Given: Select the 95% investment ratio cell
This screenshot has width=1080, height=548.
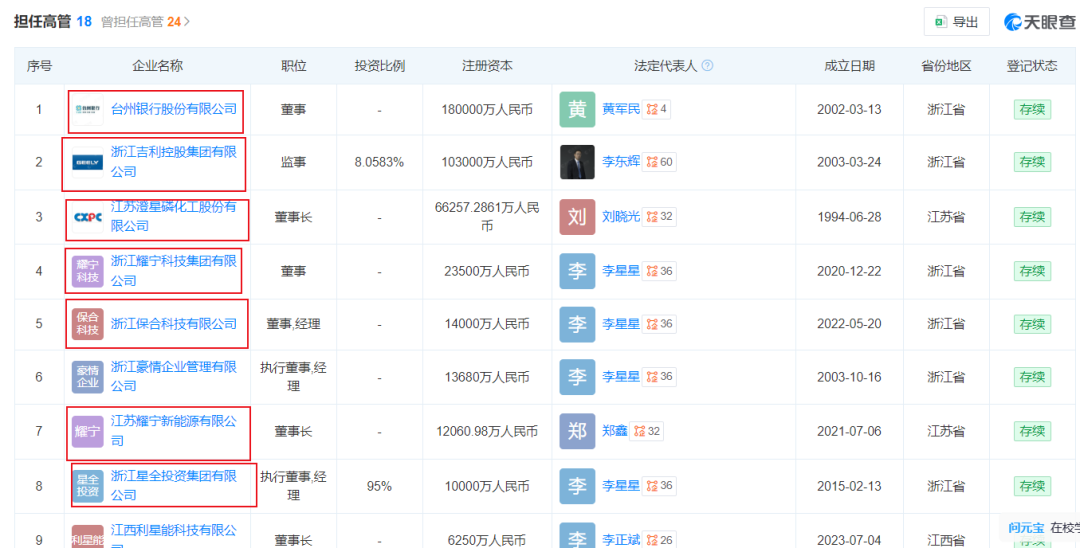Looking at the screenshot, I should click(380, 486).
